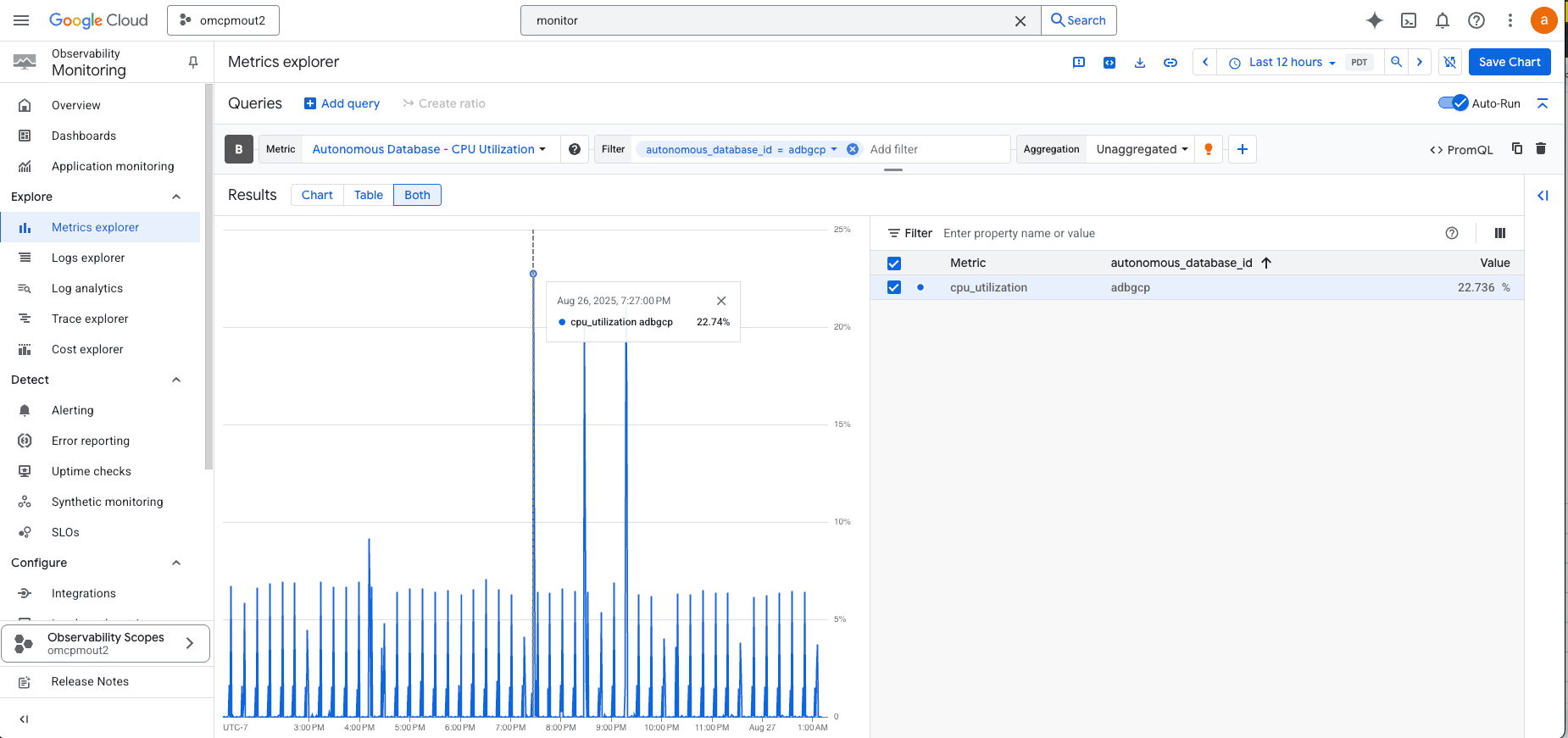This screenshot has width=1568, height=738.
Task: Collapse the left navigation sidebar
Action: 24,719
